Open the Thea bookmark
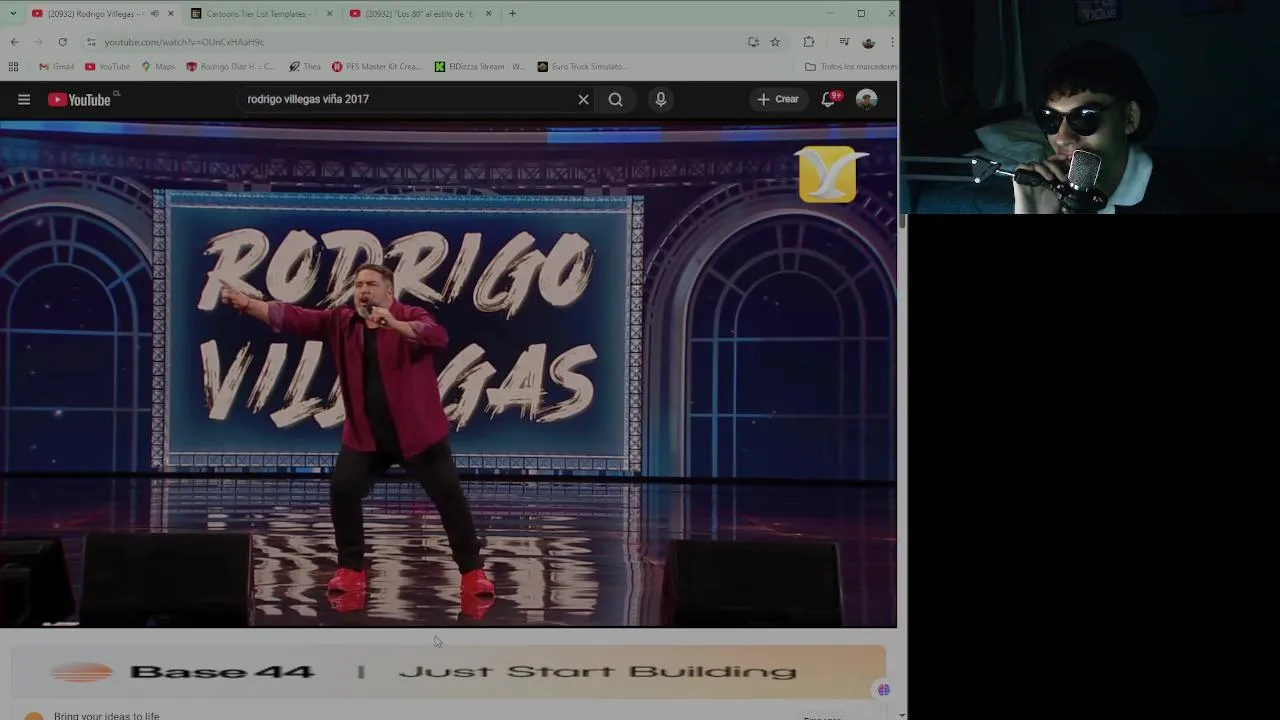The width and height of the screenshot is (1280, 720). [305, 67]
